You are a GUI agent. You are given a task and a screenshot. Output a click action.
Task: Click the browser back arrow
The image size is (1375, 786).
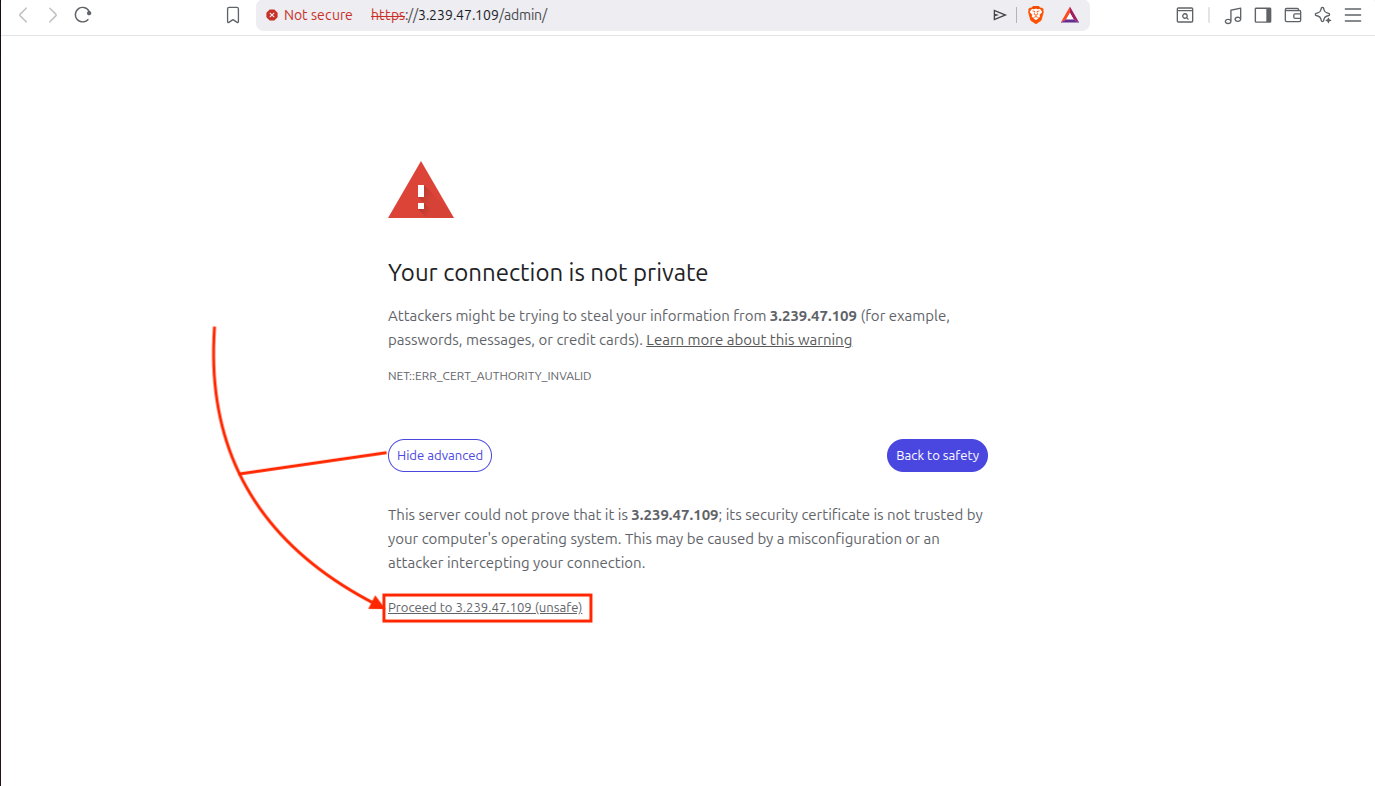(x=24, y=15)
